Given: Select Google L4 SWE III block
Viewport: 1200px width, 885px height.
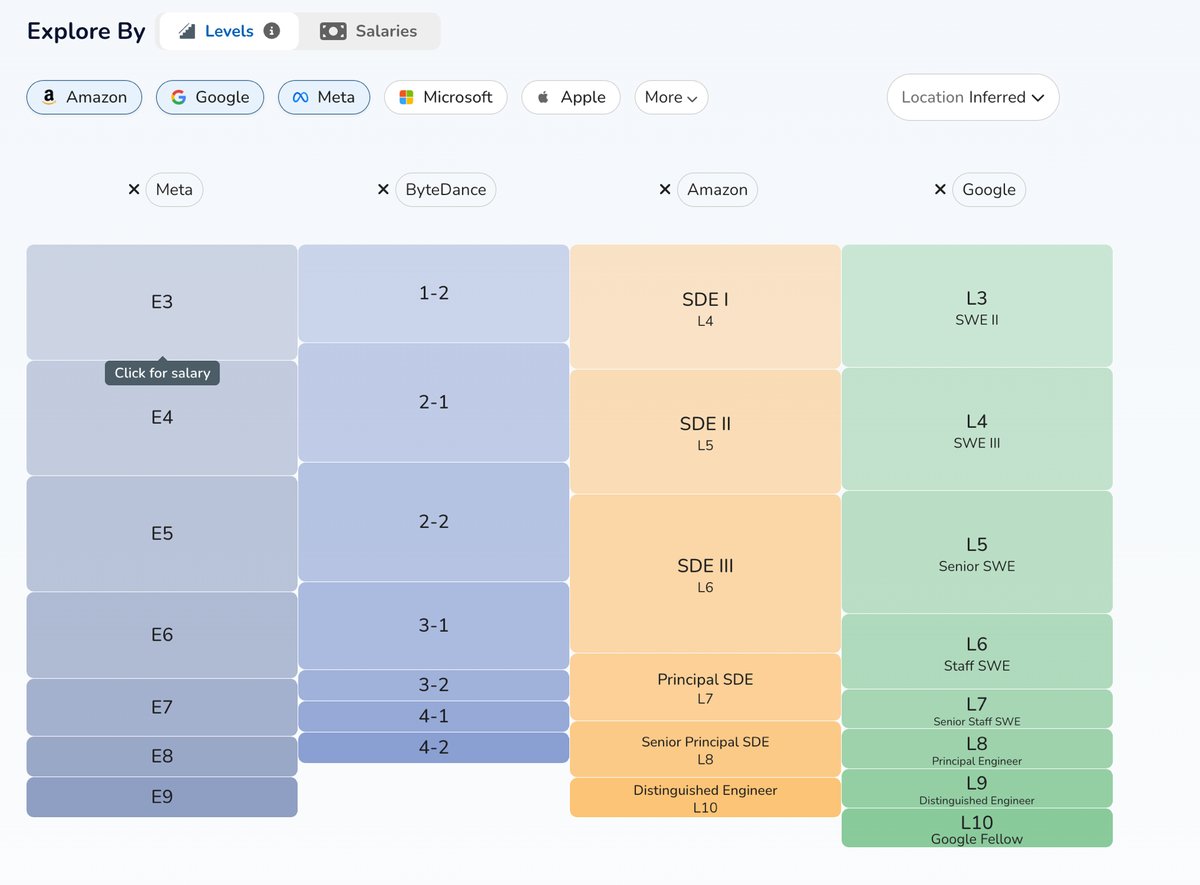Looking at the screenshot, I should (977, 429).
